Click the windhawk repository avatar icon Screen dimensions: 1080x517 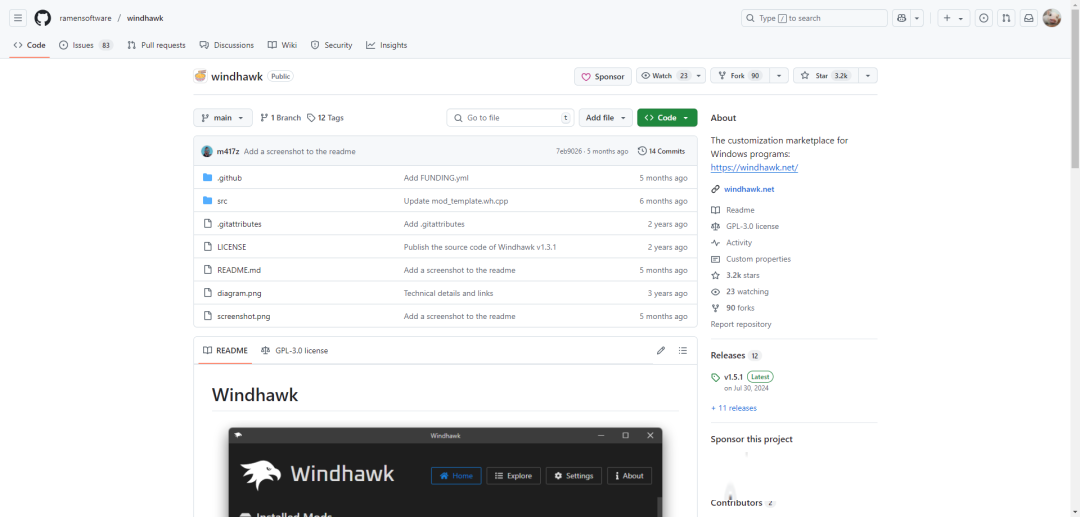[x=200, y=76]
